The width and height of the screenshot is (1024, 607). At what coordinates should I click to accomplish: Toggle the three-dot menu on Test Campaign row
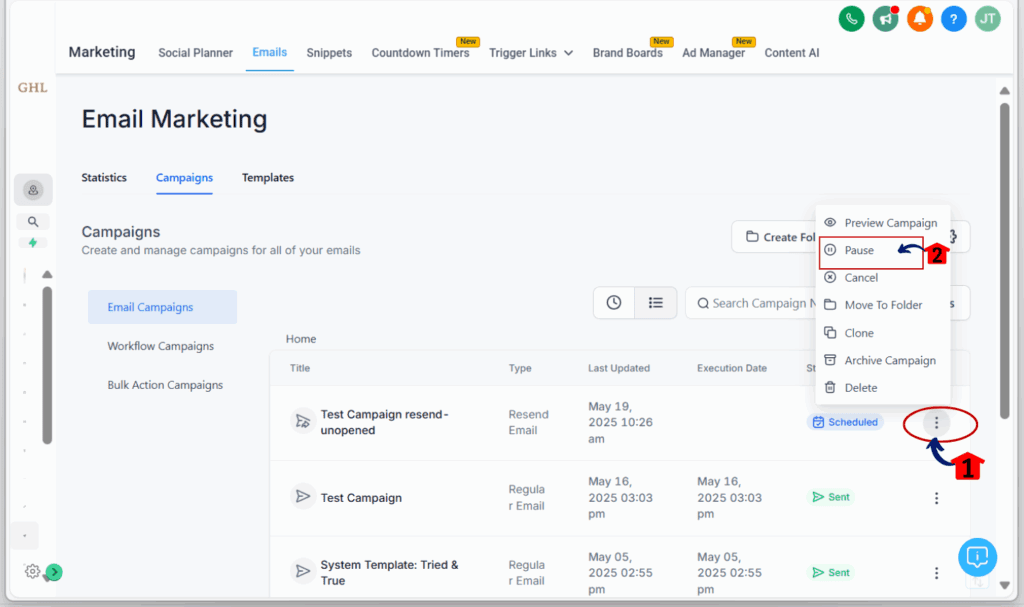[936, 497]
